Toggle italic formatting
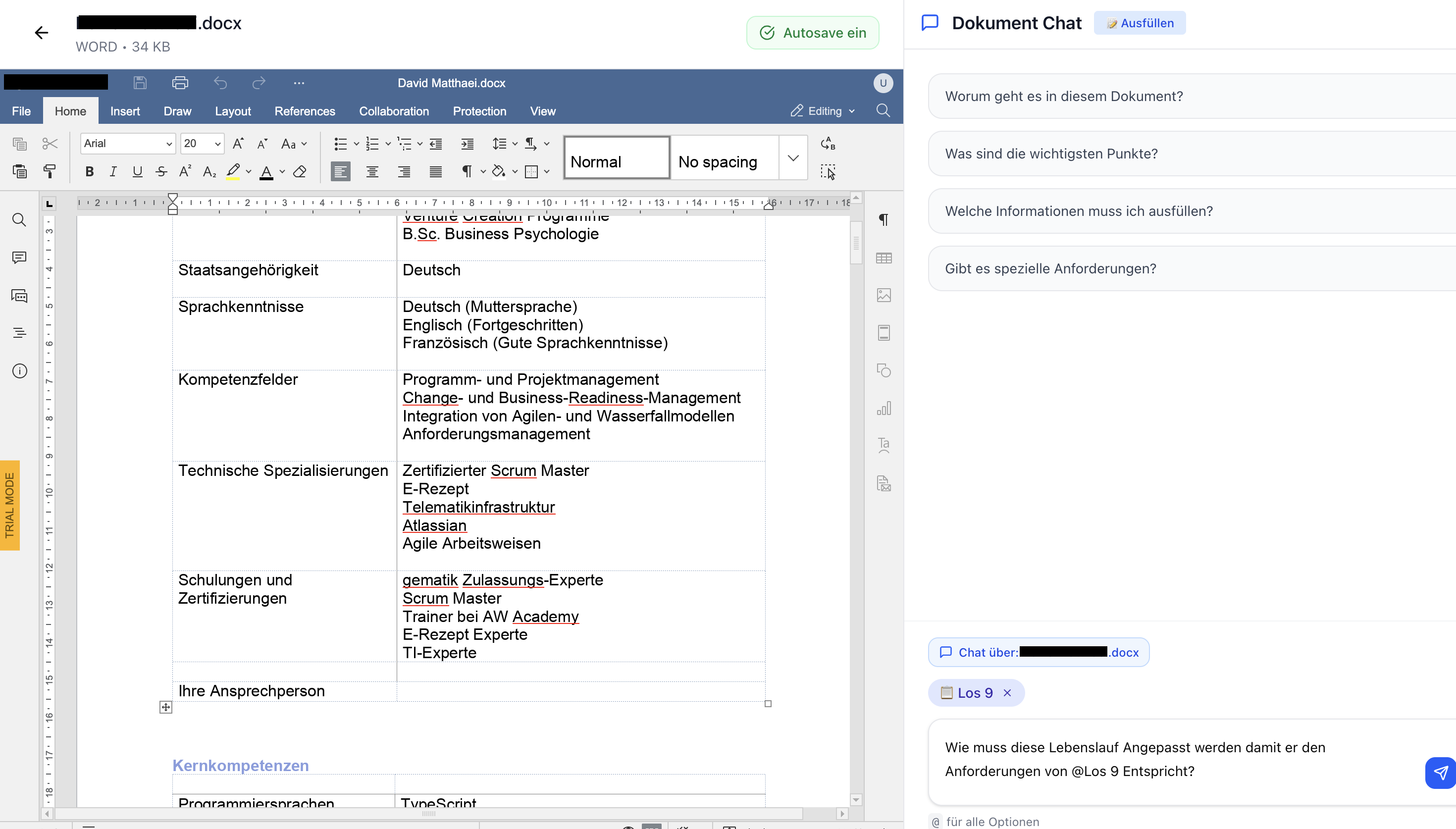1456x829 pixels. click(113, 171)
